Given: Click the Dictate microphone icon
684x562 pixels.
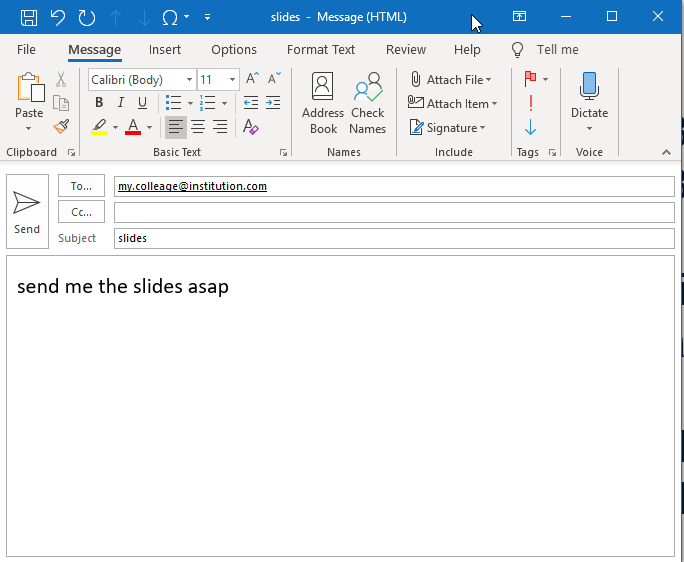Looking at the screenshot, I should point(589,86).
